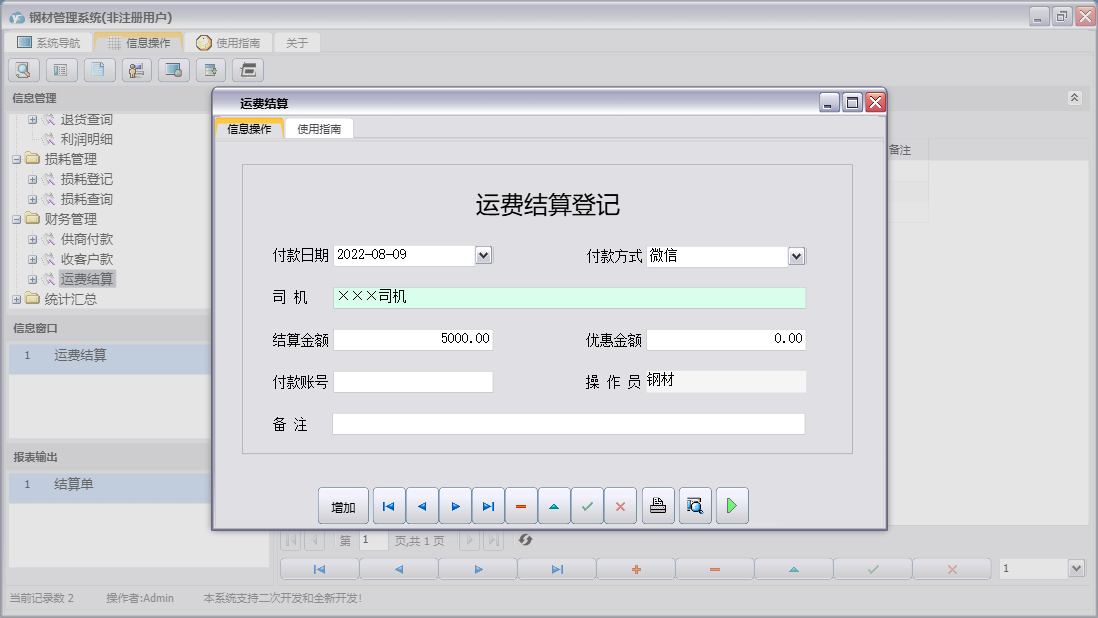Switch to the 使用指南 tab in dialog
The image size is (1098, 618).
click(320, 128)
